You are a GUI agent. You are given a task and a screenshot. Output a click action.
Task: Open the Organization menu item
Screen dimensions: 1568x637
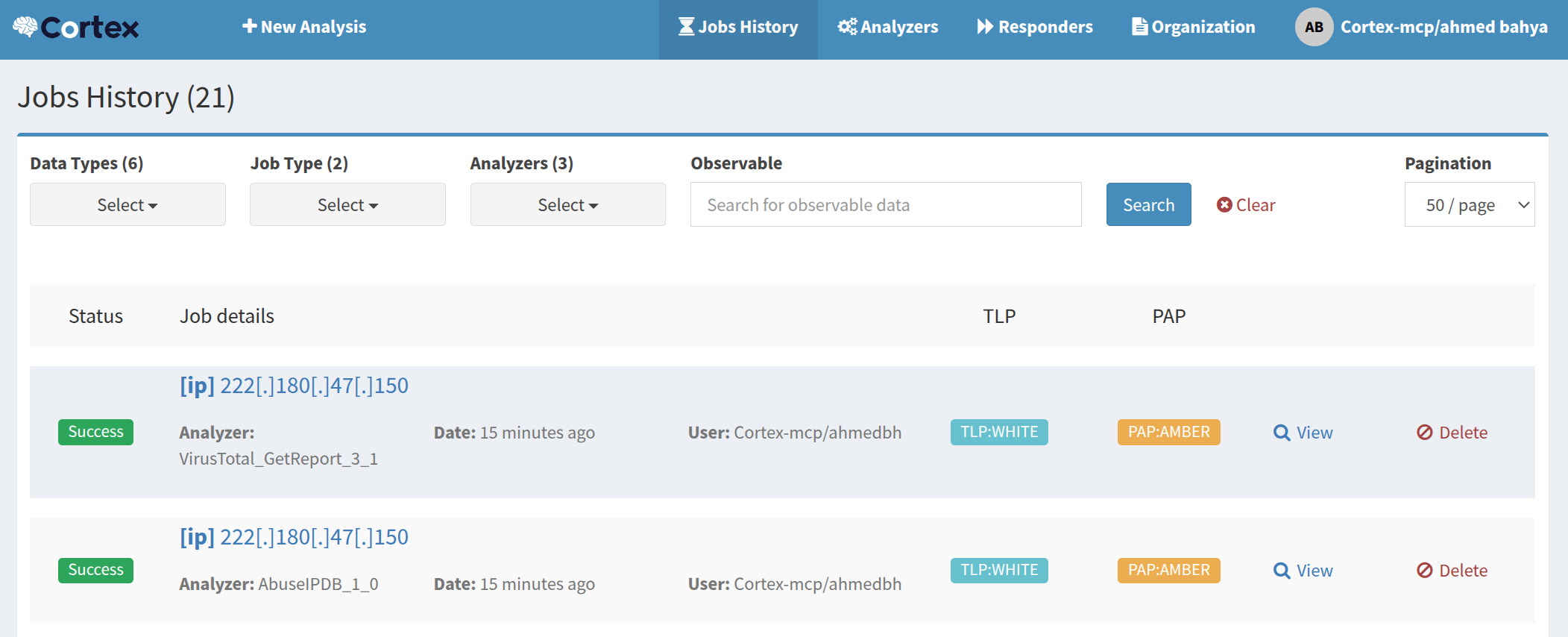[x=1193, y=28]
